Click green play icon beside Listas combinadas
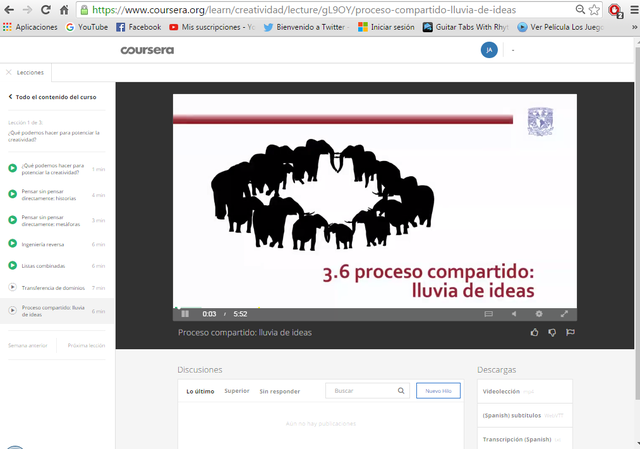640x449 pixels. [x=13, y=265]
